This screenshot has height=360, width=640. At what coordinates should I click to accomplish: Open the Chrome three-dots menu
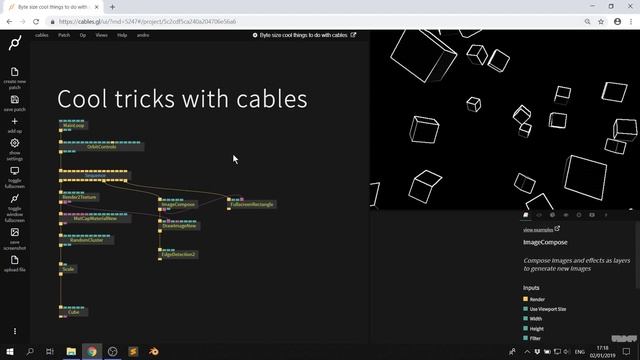coord(631,22)
